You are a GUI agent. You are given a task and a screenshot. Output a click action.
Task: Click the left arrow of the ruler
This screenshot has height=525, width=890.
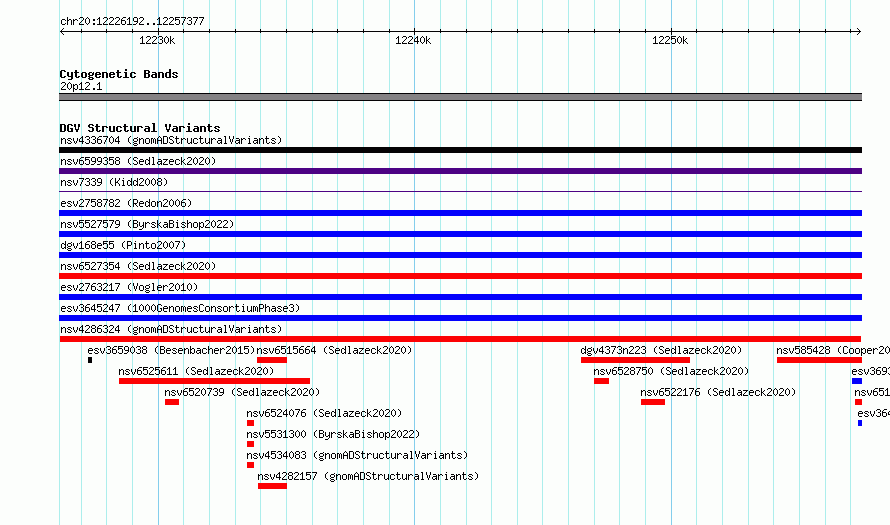62,32
